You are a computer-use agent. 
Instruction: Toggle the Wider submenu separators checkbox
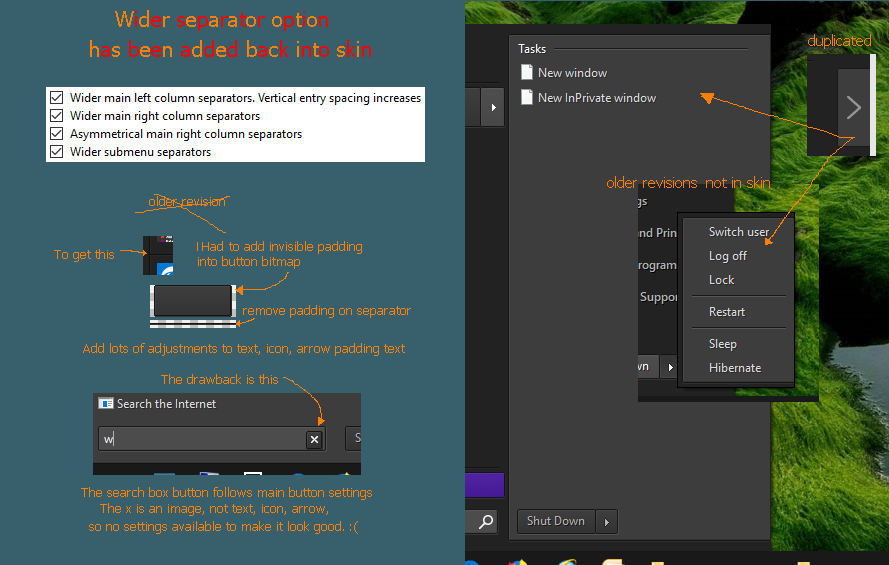pyautogui.click(x=57, y=152)
